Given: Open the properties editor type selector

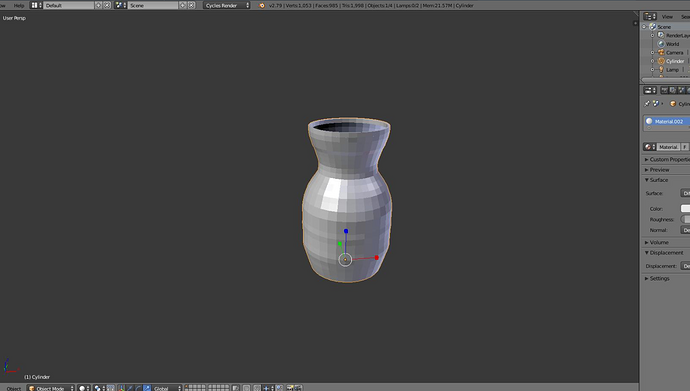Looking at the screenshot, I should (x=650, y=90).
